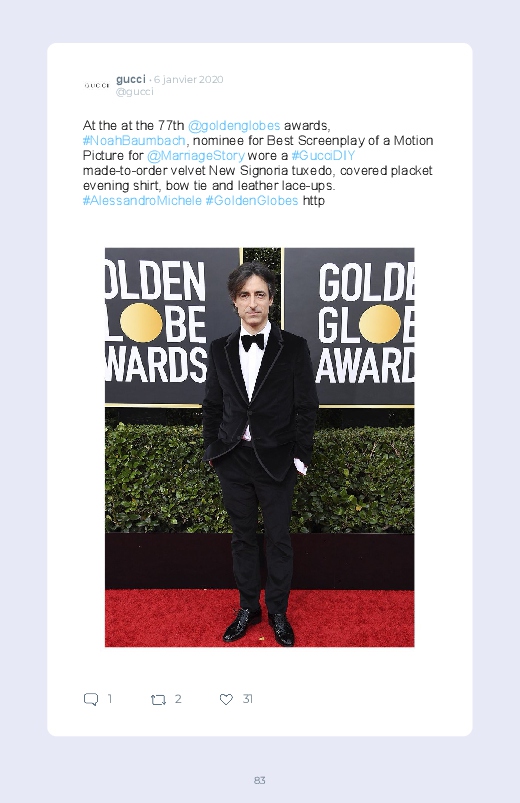This screenshot has height=803, width=520.
Task: Click the retweet count number 2
Action: [178, 699]
